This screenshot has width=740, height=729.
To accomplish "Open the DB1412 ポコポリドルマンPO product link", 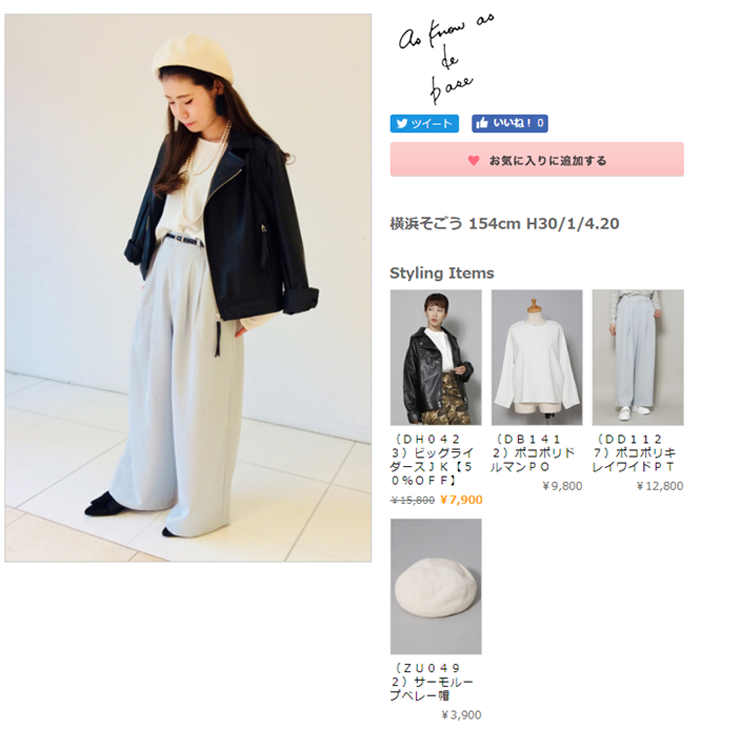I will click(532, 453).
